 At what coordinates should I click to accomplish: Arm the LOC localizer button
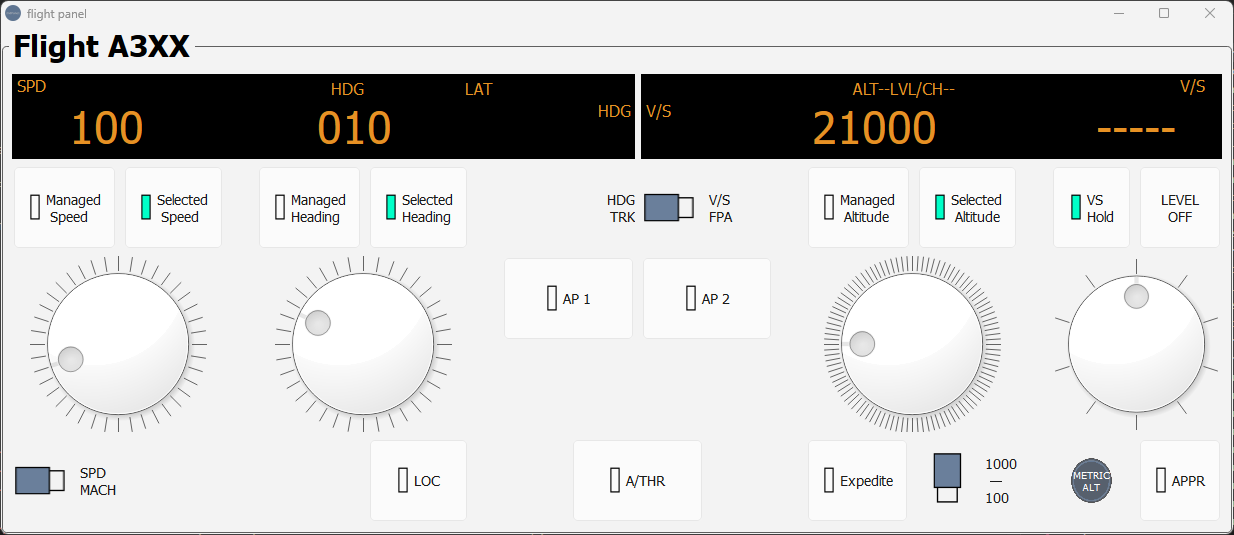(x=418, y=480)
